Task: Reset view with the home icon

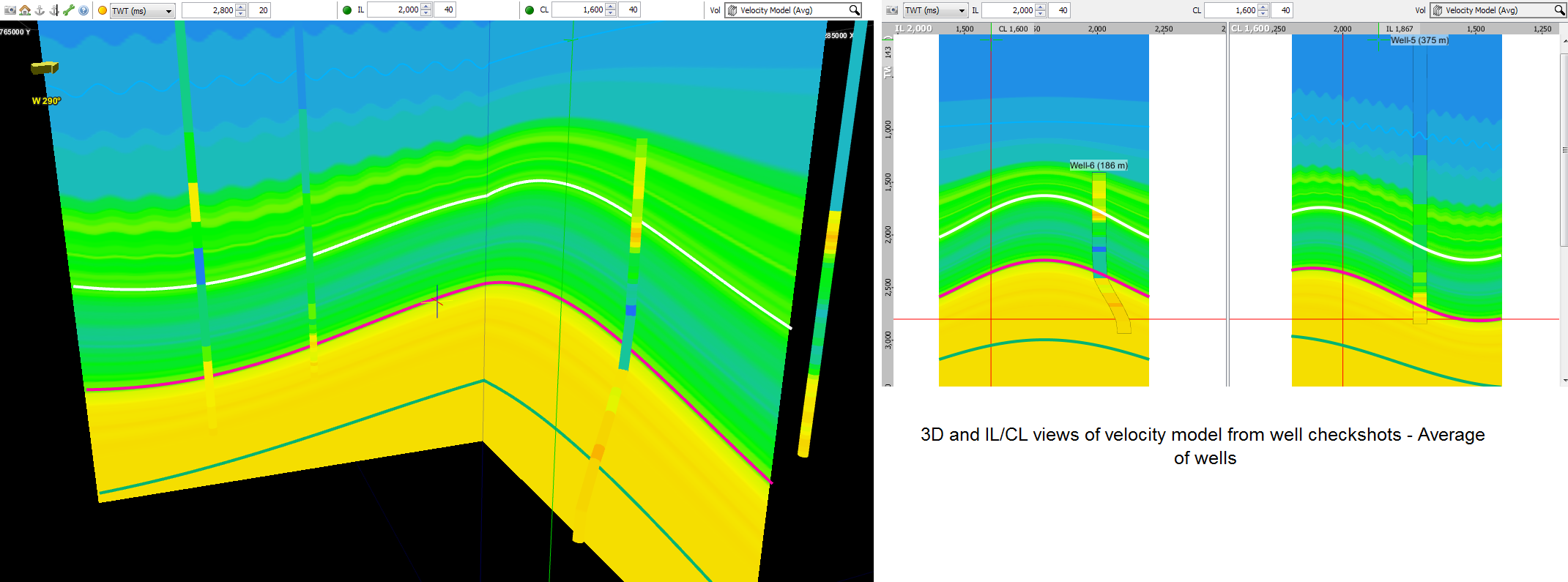Action: [x=26, y=10]
